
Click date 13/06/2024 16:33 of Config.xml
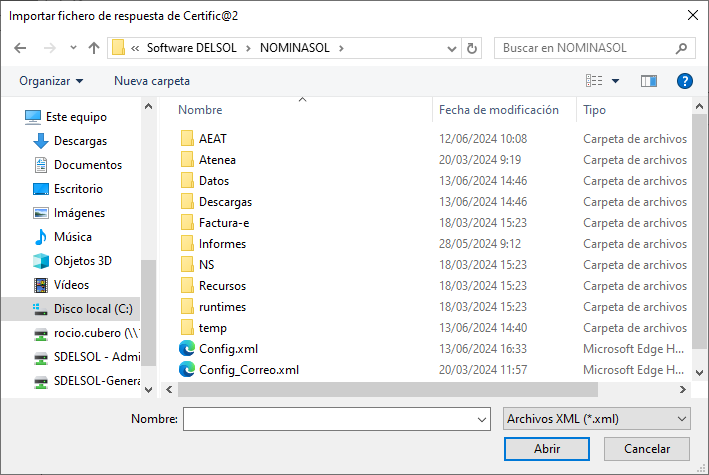482,349
